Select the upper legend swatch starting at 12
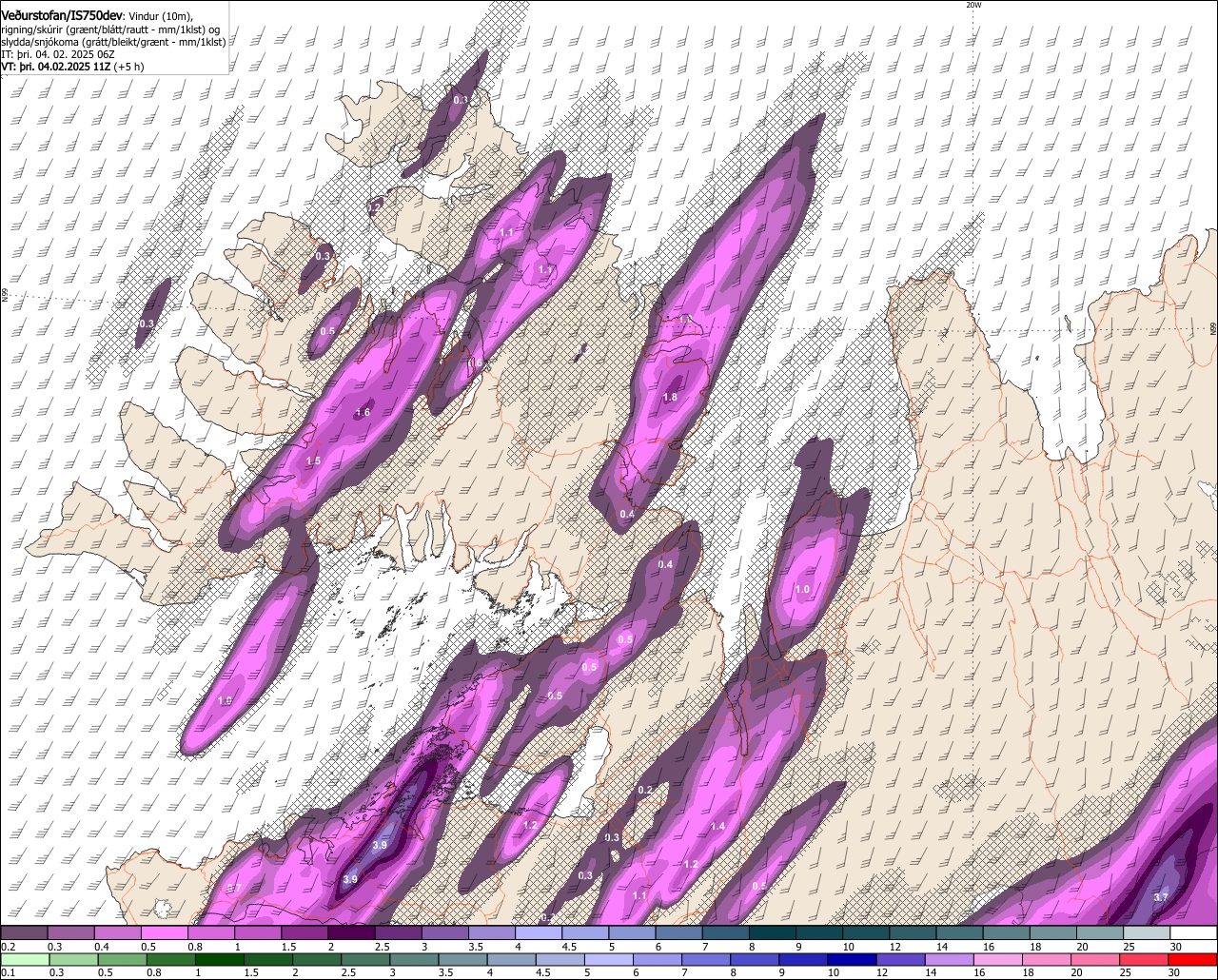Image resolution: width=1218 pixels, height=980 pixels. (x=913, y=932)
